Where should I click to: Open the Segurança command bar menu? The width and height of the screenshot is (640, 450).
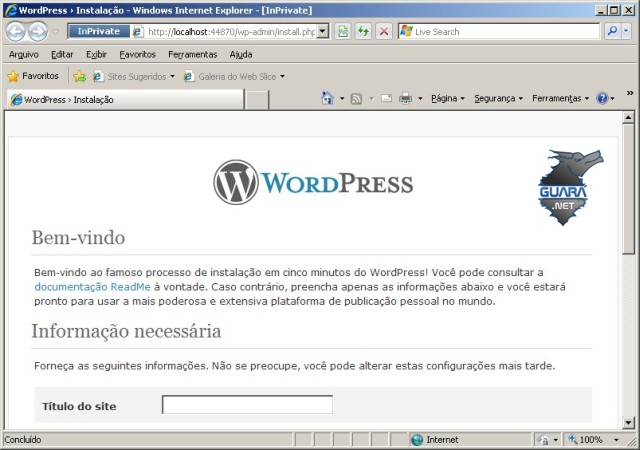pos(498,98)
